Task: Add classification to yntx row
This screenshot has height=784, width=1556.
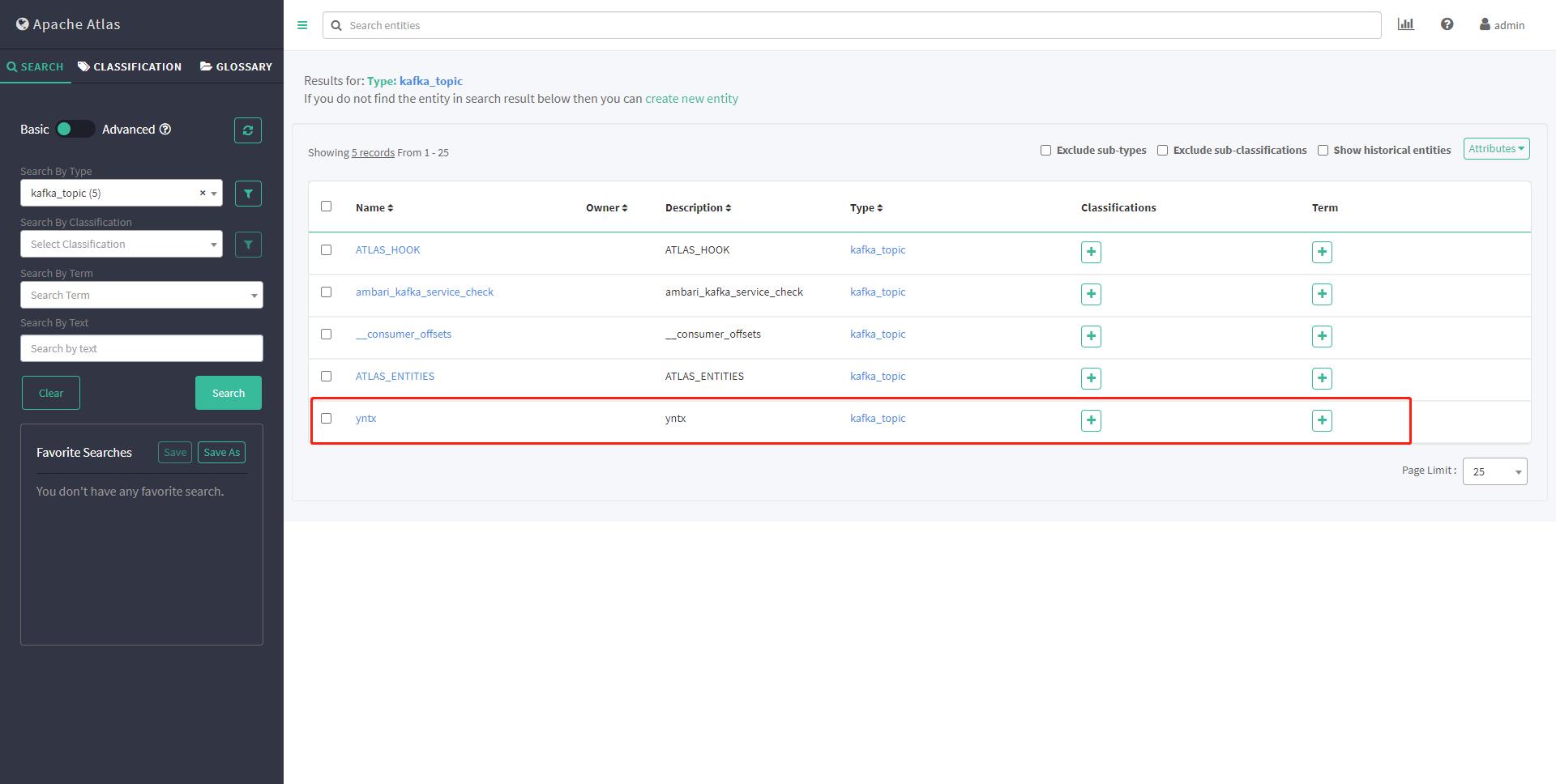Action: coord(1091,420)
